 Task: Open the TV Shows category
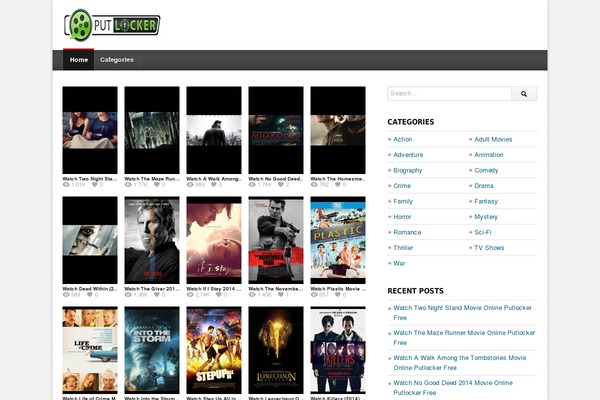click(x=489, y=248)
